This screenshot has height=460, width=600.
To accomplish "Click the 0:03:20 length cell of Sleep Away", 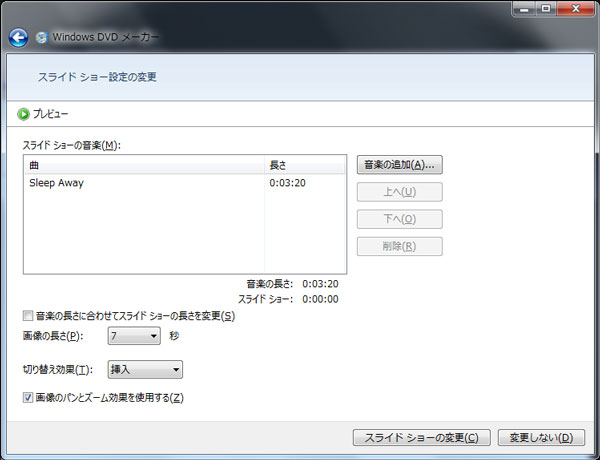I will [287, 183].
